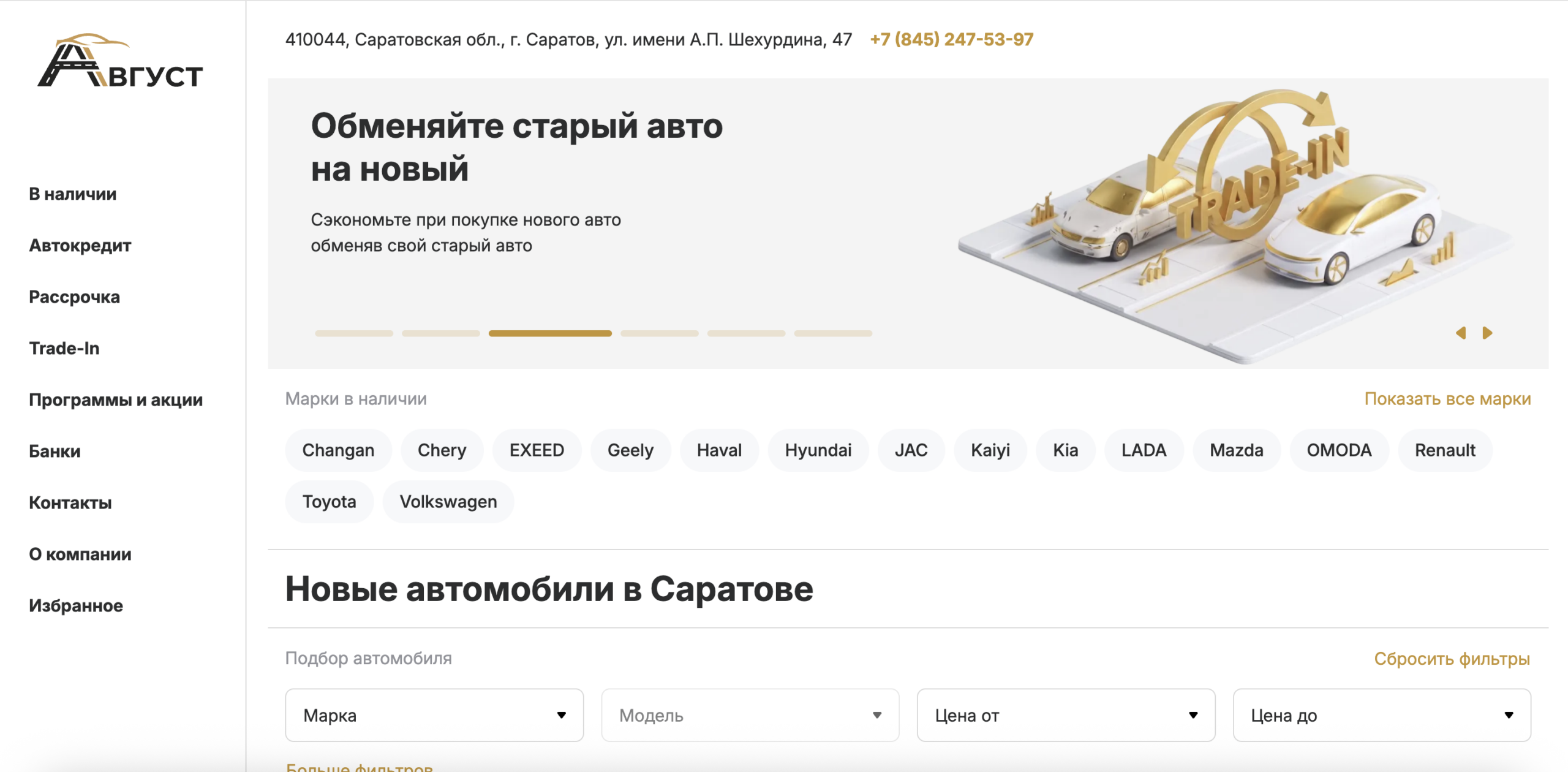Open О компании page
1568x772 pixels.
(x=80, y=554)
